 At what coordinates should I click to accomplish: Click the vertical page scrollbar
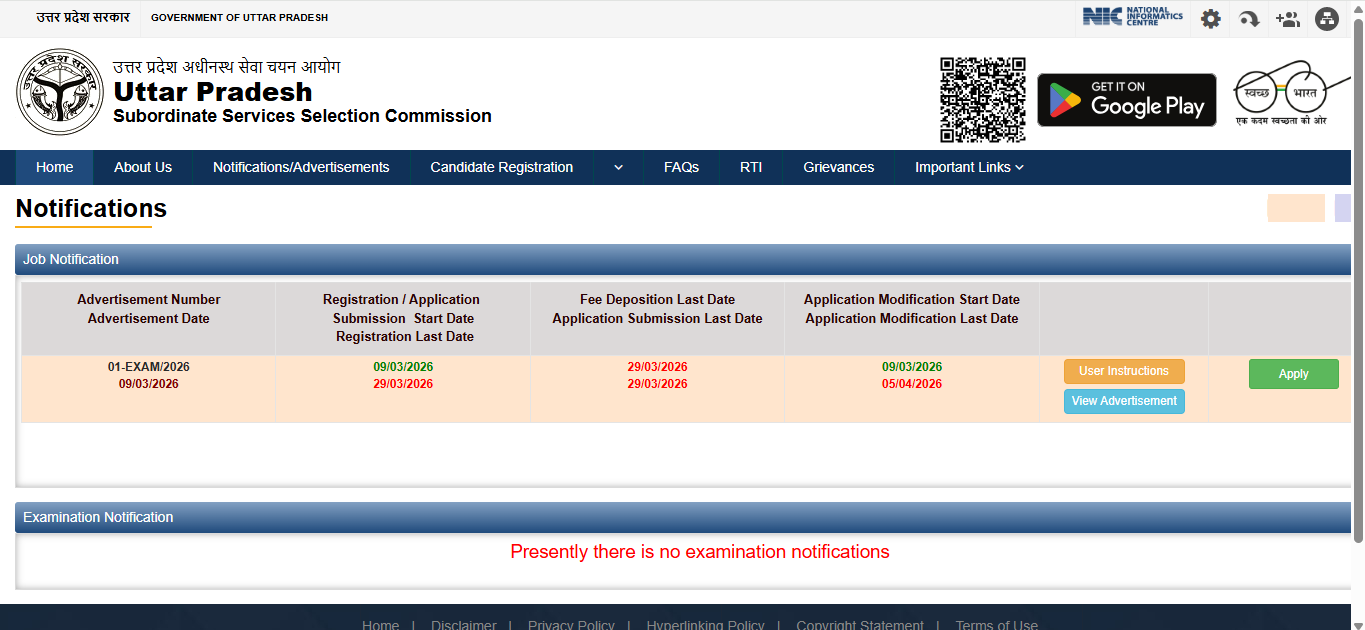tap(1357, 280)
